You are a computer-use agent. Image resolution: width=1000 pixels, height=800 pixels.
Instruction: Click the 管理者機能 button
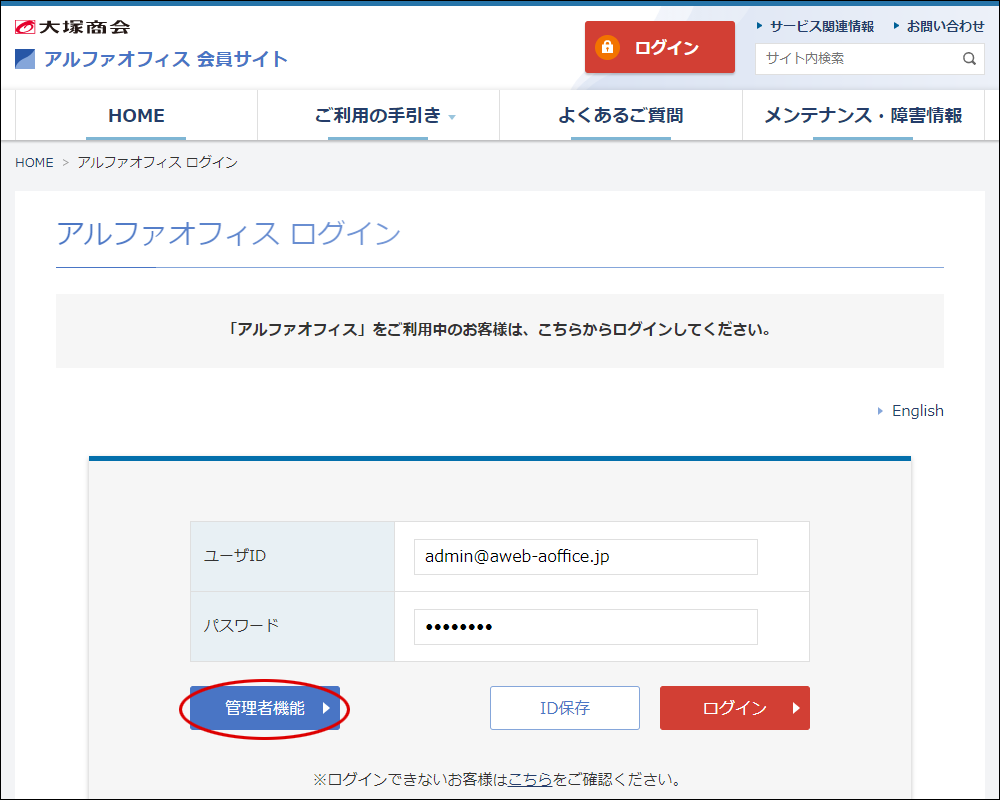tap(265, 708)
